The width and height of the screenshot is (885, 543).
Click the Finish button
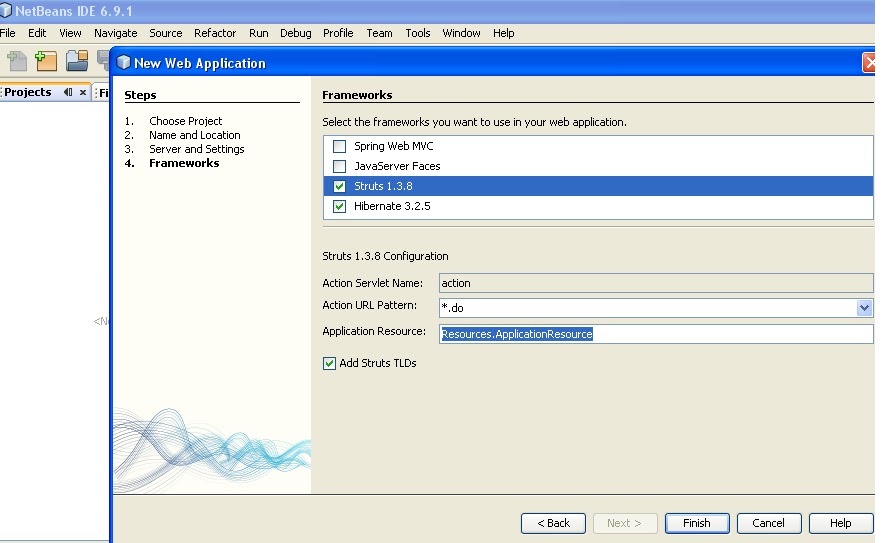(x=697, y=523)
